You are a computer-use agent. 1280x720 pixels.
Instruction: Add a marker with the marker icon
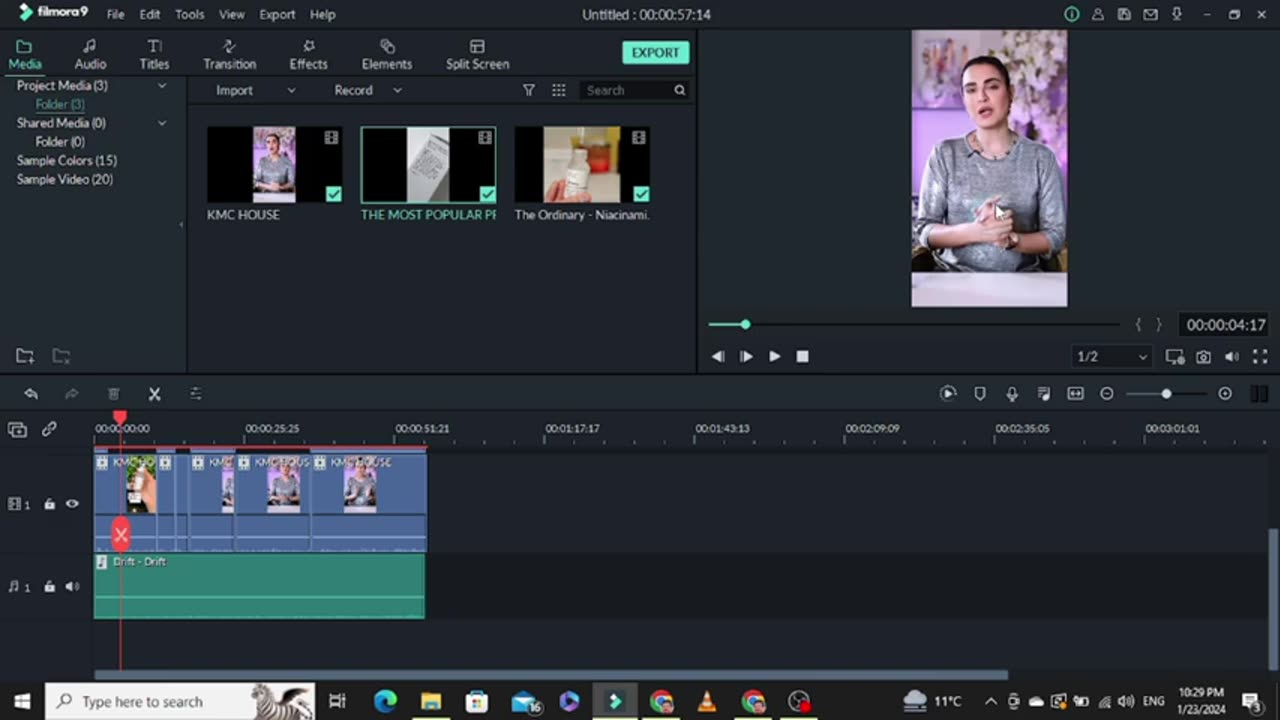pyautogui.click(x=980, y=394)
